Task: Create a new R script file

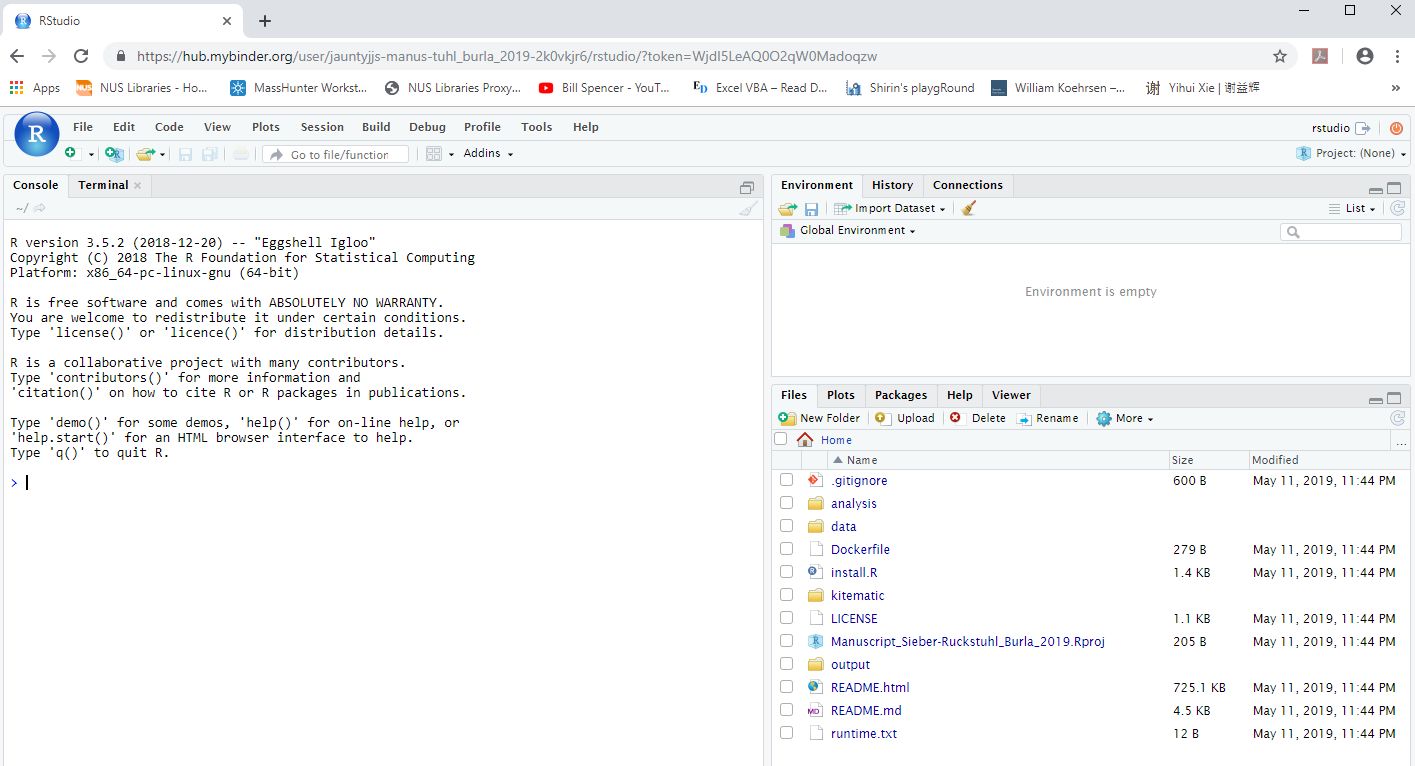Action: (x=69, y=153)
